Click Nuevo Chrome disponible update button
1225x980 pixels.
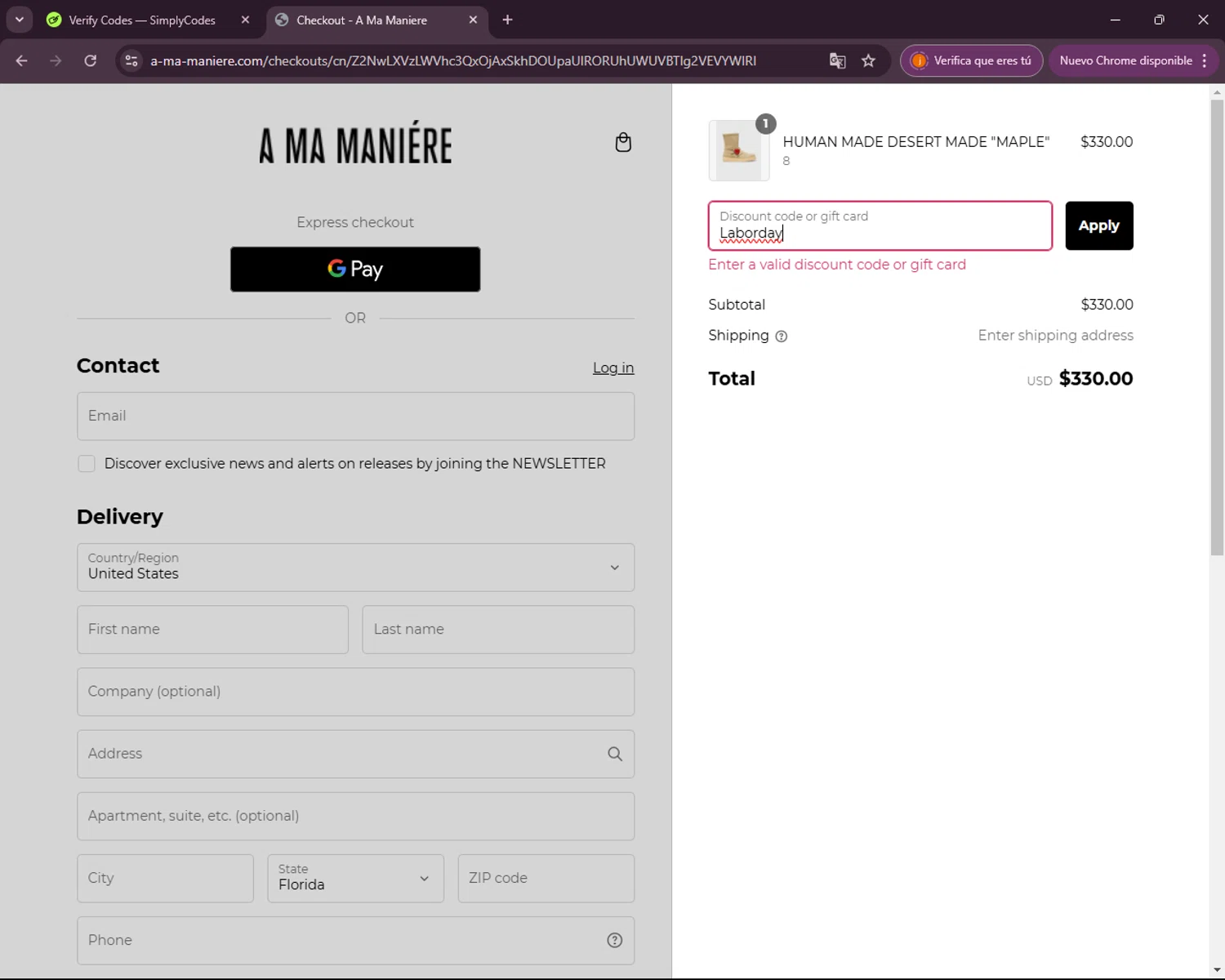pyautogui.click(x=1126, y=60)
